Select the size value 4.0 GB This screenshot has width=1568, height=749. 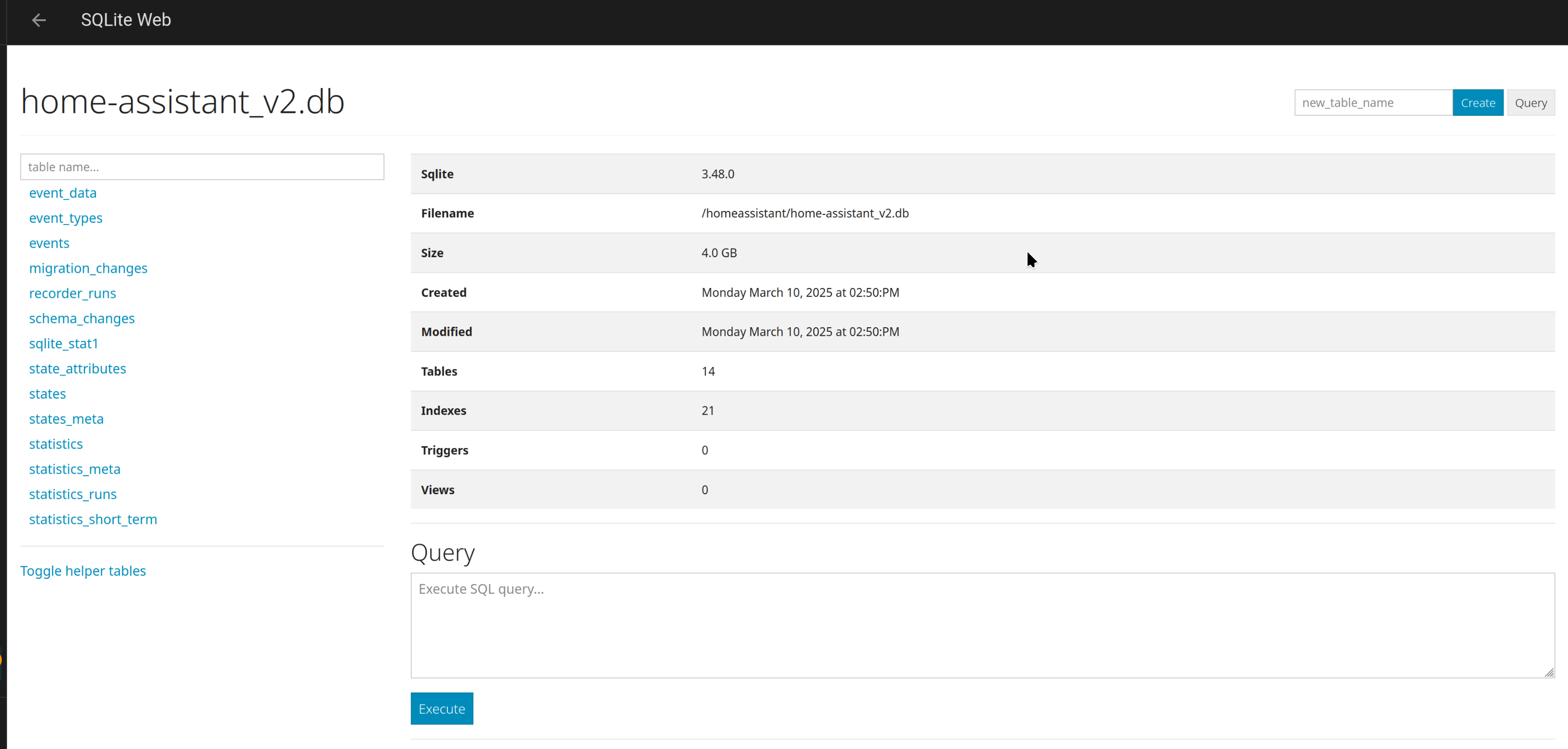[719, 253]
